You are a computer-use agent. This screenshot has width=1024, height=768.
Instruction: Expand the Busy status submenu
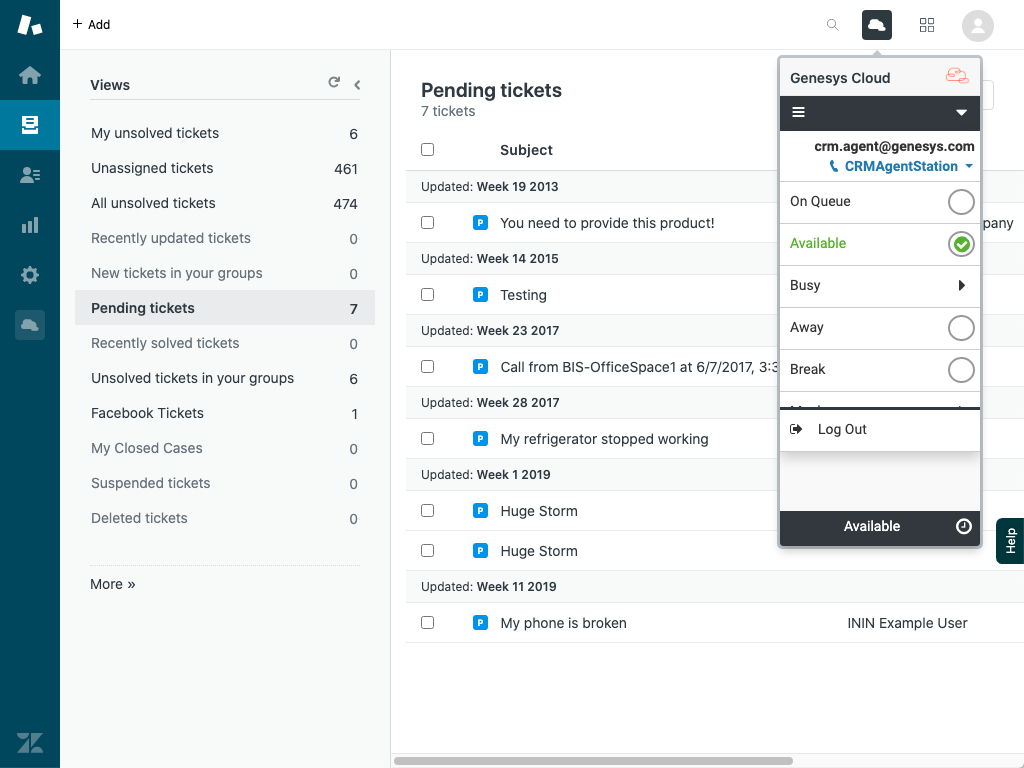coord(961,286)
